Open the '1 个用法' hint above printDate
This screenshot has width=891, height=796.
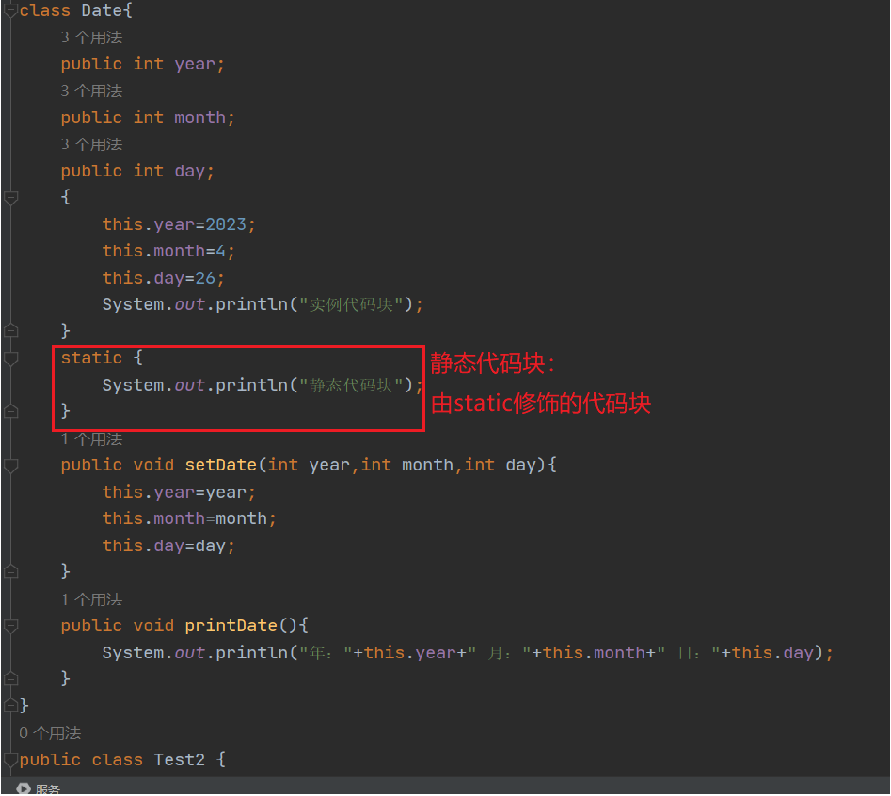tap(91, 600)
